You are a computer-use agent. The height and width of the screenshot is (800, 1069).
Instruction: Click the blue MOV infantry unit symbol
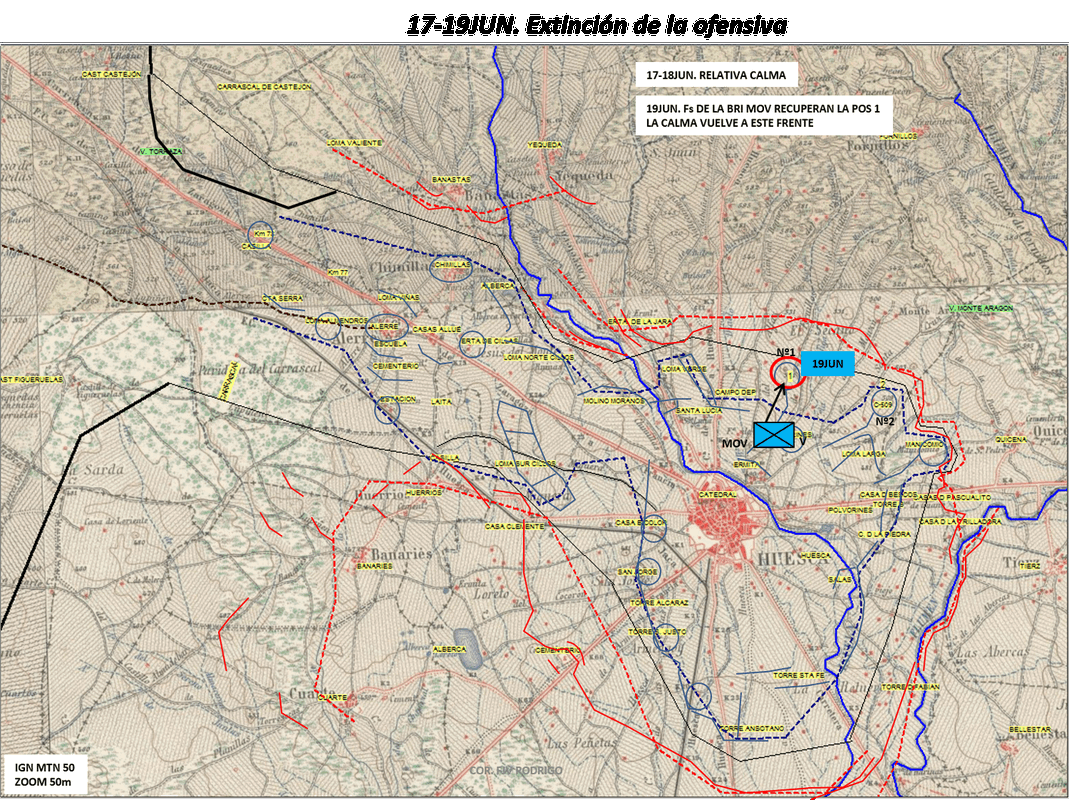click(x=774, y=434)
